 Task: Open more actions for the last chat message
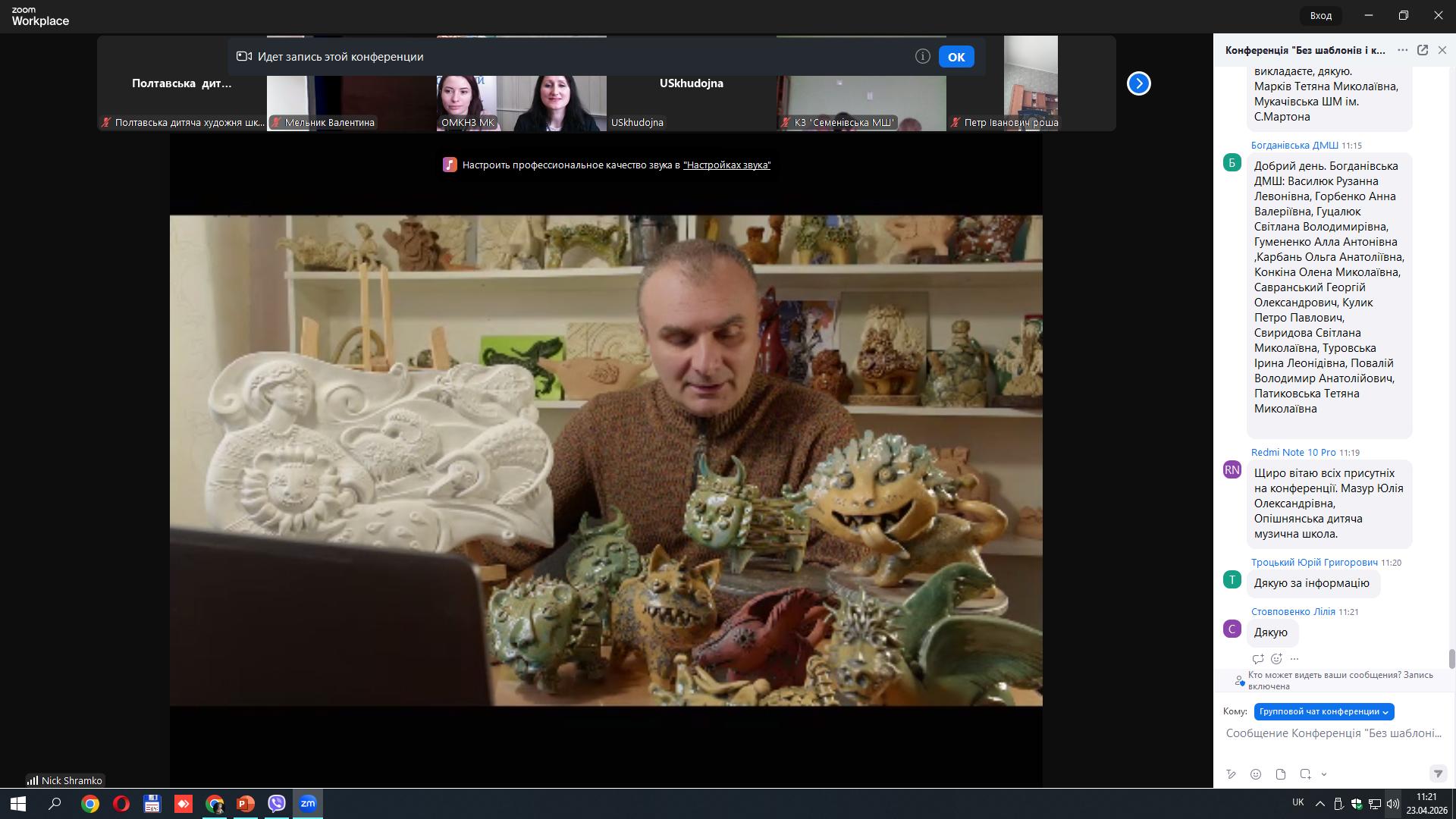1294,659
